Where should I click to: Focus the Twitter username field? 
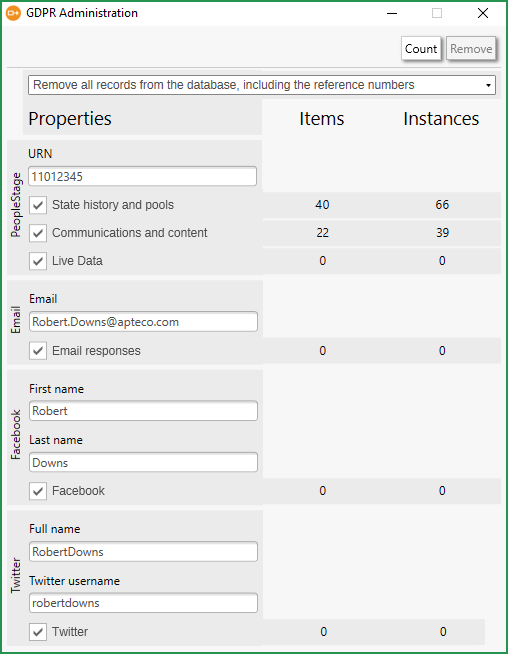(143, 603)
